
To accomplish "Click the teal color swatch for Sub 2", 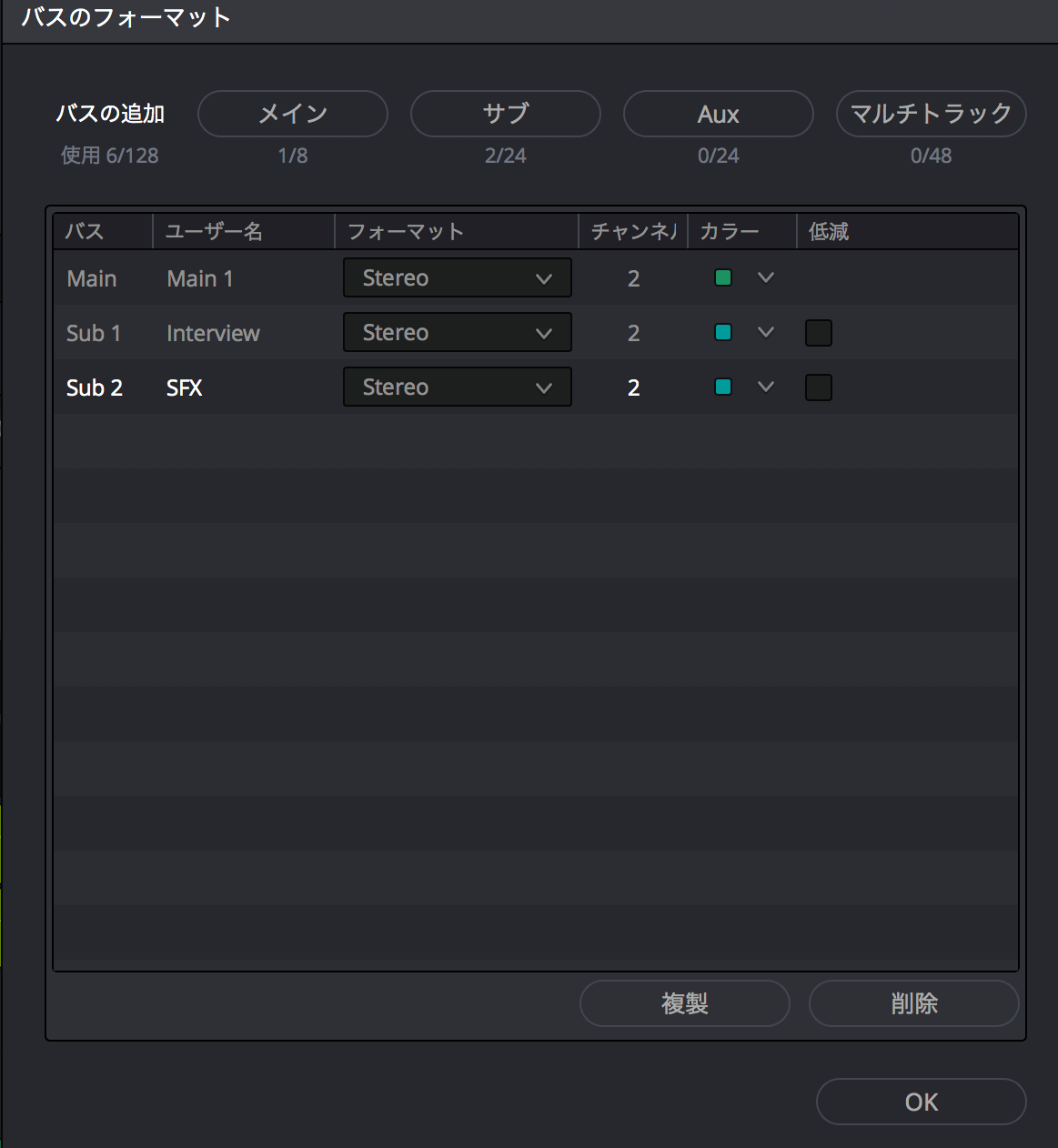I will [x=723, y=388].
